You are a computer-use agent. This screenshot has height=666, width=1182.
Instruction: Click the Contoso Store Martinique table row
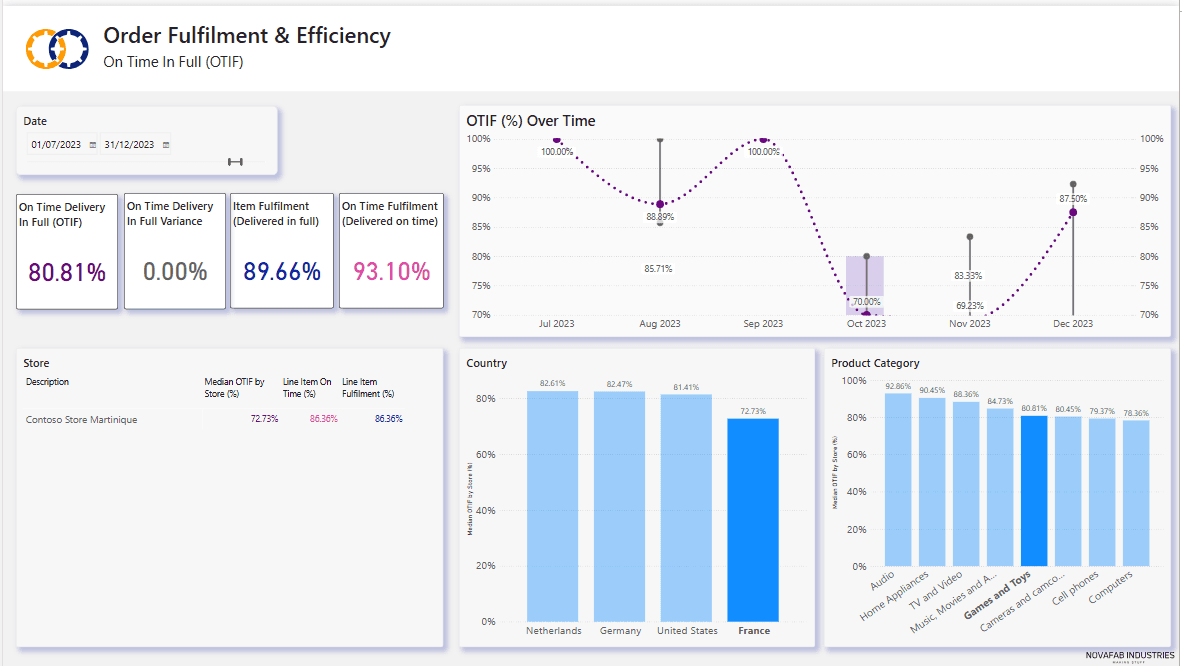tap(82, 419)
